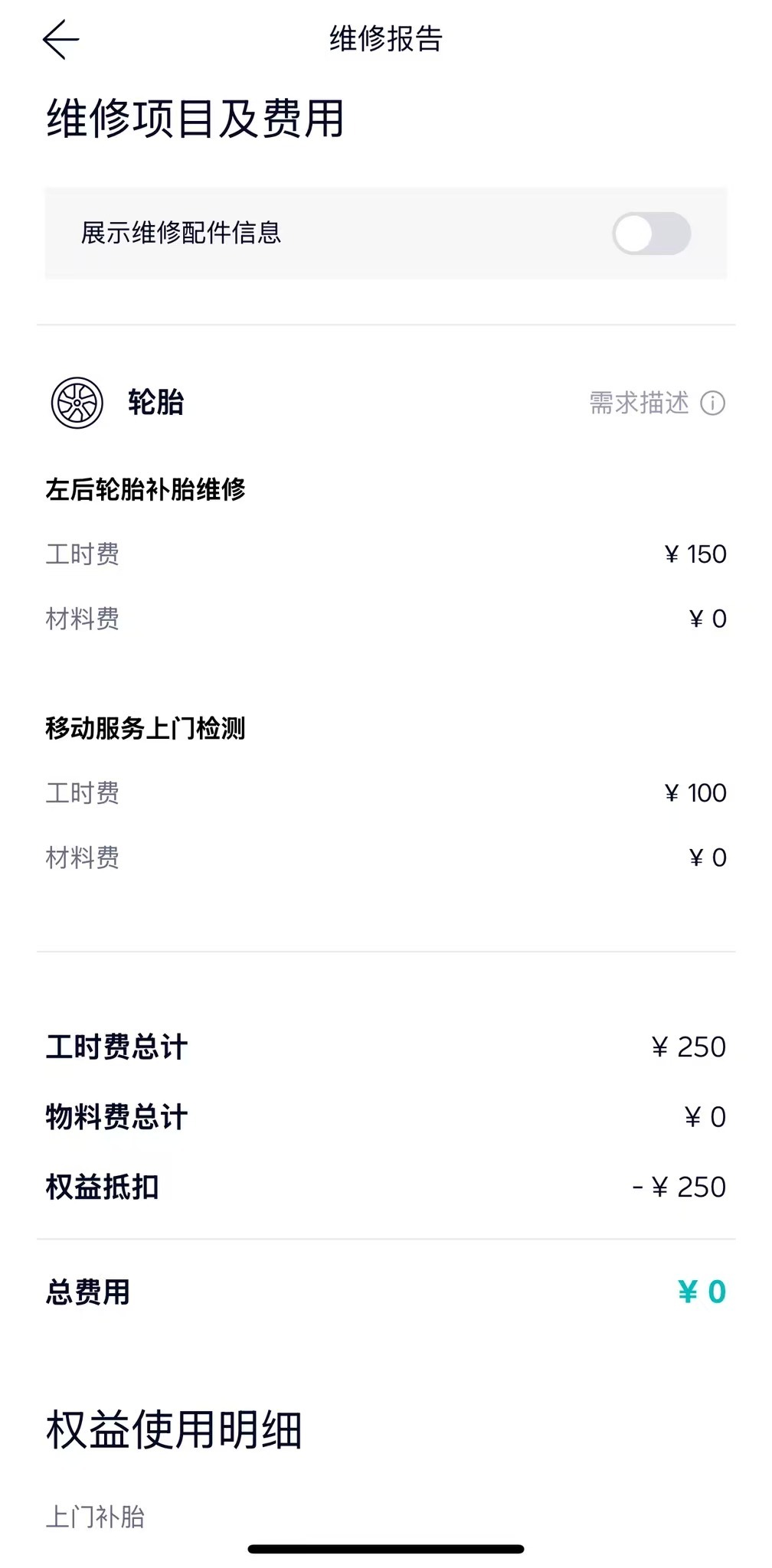Tap the info circle beside 需求描述
Image resolution: width=772 pixels, height=1568 pixels.
(x=712, y=403)
